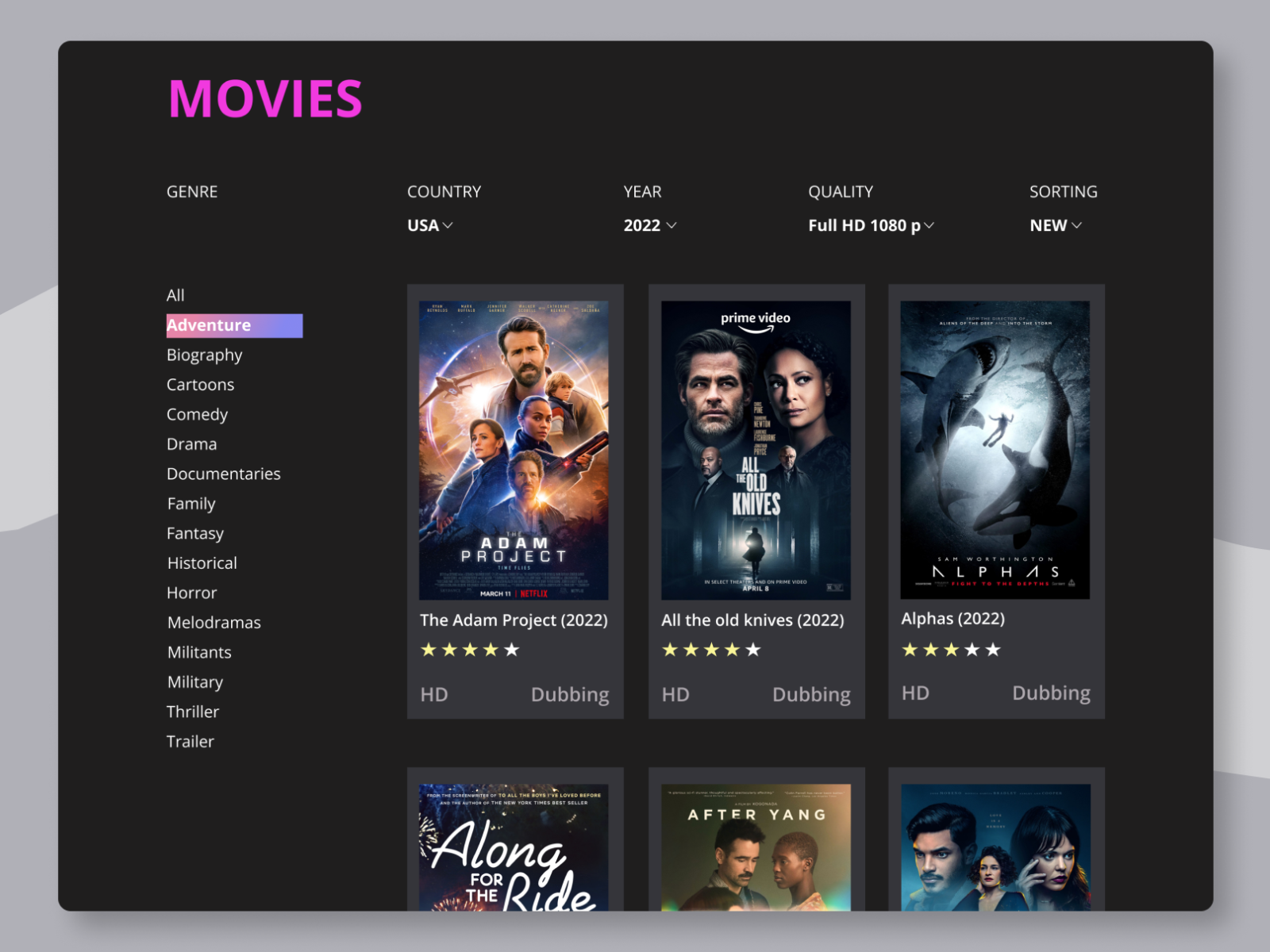Screen dimensions: 1270x952
Task: Click the COUNTRY filter label
Action: [x=444, y=192]
